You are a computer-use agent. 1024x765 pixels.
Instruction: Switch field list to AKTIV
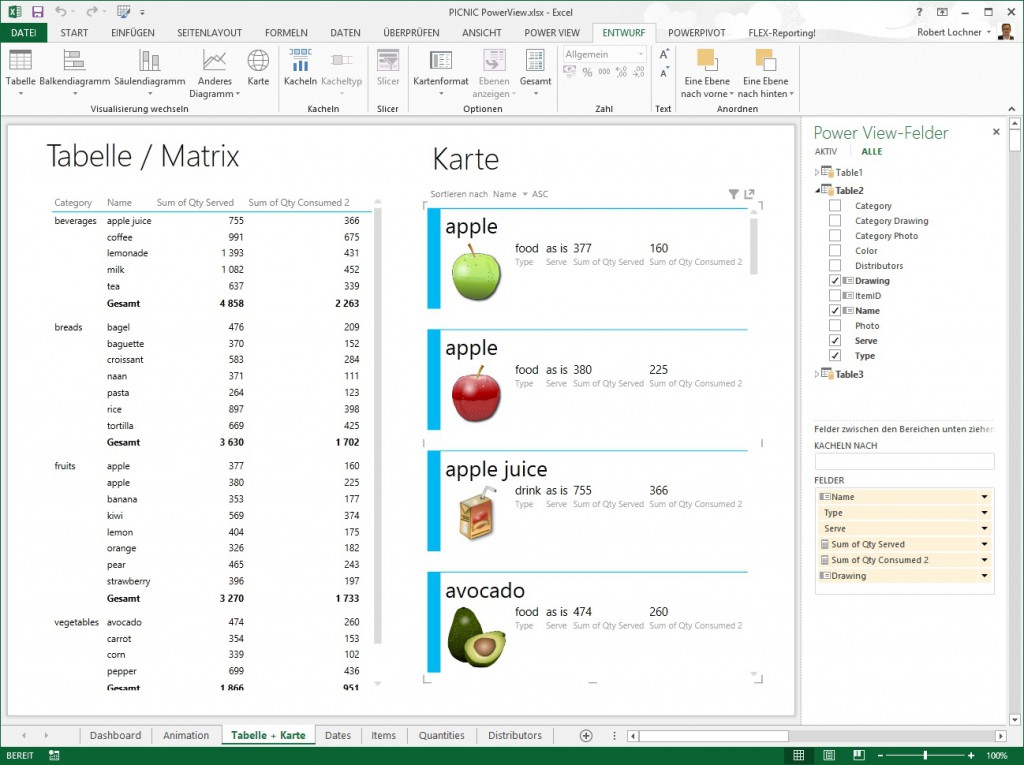(x=826, y=152)
